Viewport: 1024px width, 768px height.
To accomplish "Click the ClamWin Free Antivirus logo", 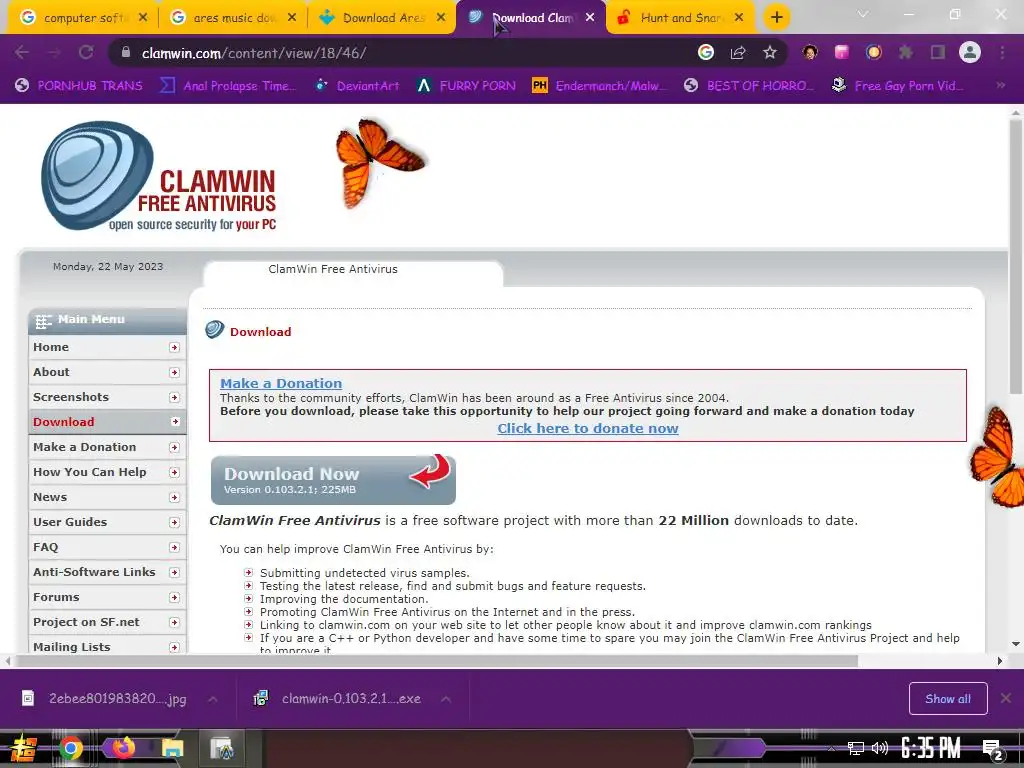I will [x=159, y=176].
